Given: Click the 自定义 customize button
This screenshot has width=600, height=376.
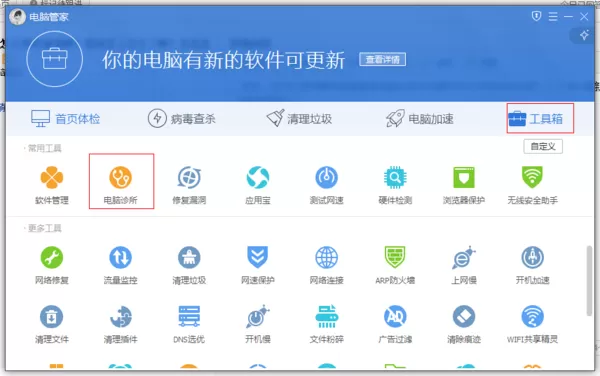Looking at the screenshot, I should 543,146.
